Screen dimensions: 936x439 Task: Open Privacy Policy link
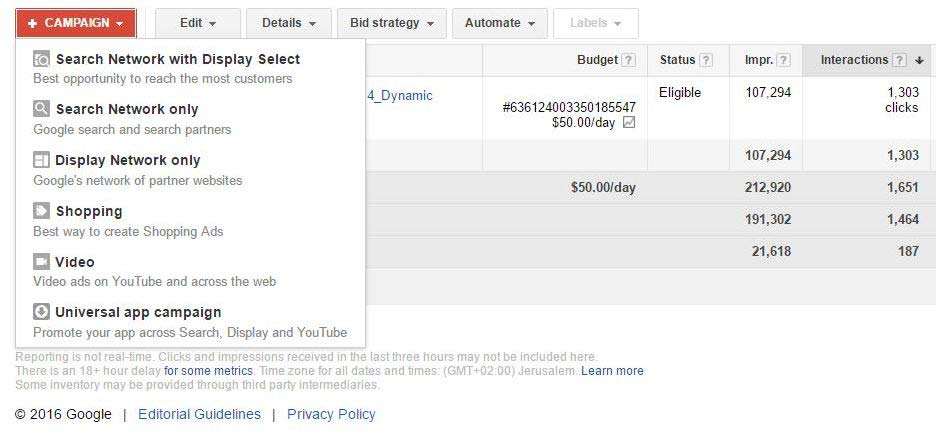pos(331,415)
